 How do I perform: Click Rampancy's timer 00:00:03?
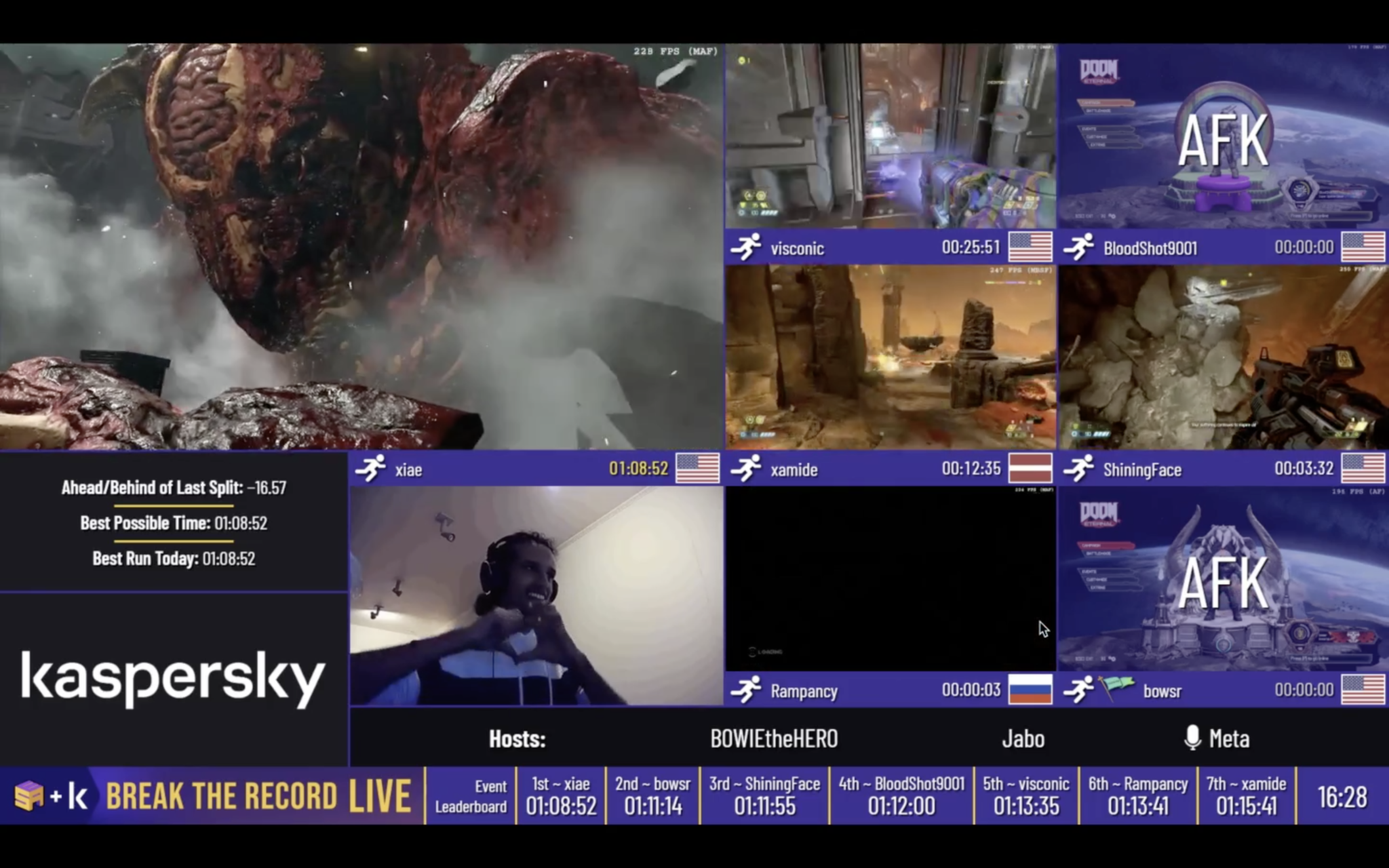[x=971, y=690]
